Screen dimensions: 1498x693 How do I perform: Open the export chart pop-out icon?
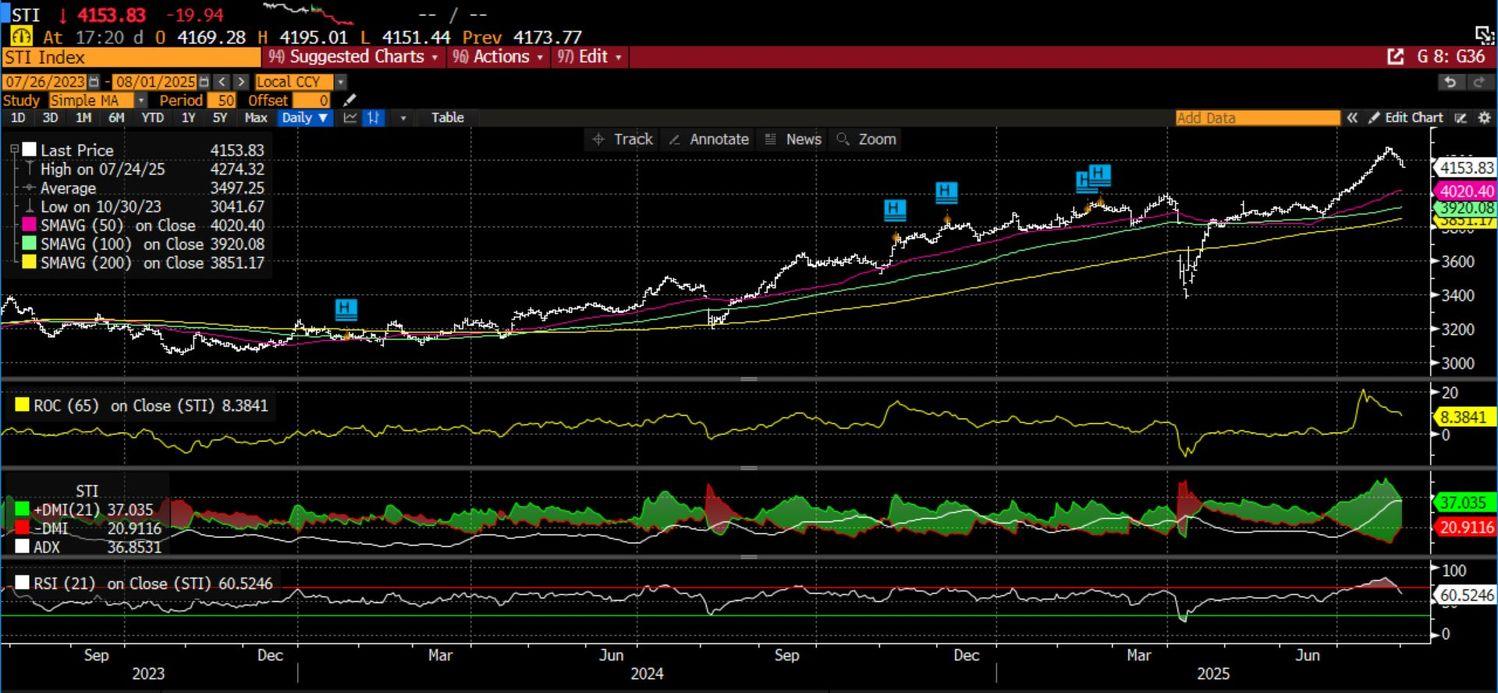(1395, 57)
